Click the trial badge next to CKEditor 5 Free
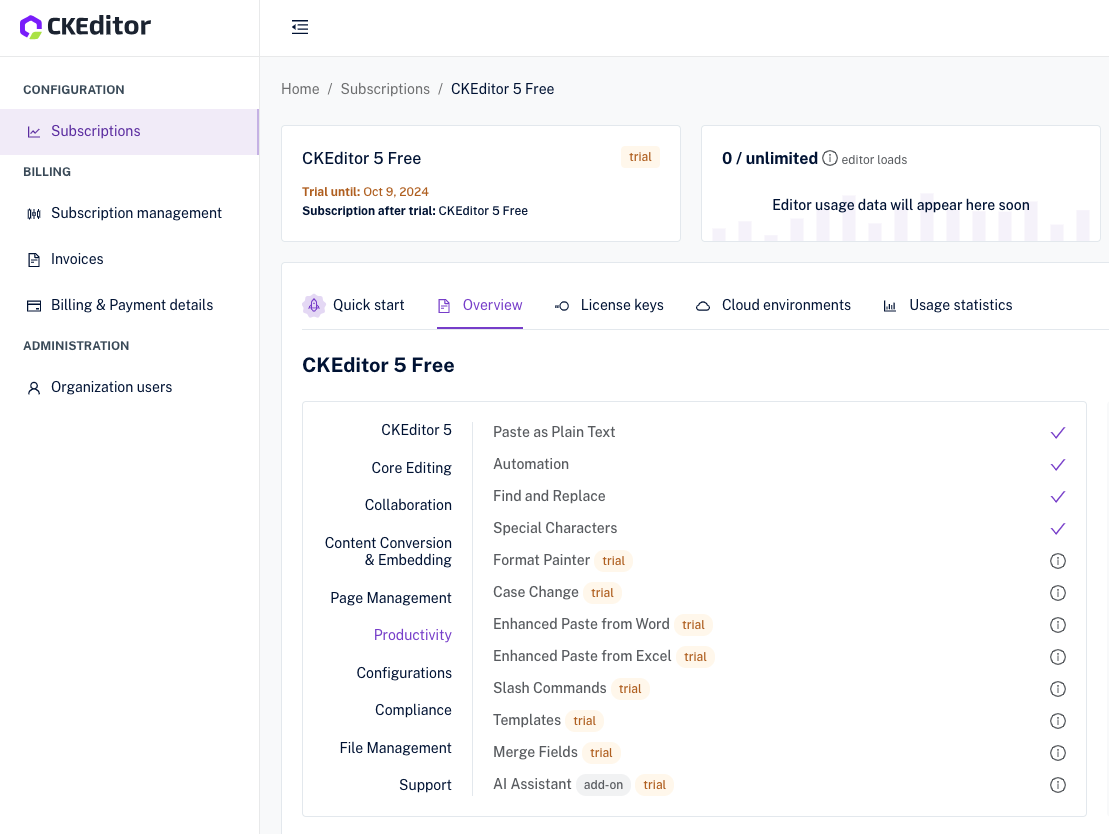This screenshot has width=1109, height=834. (640, 157)
